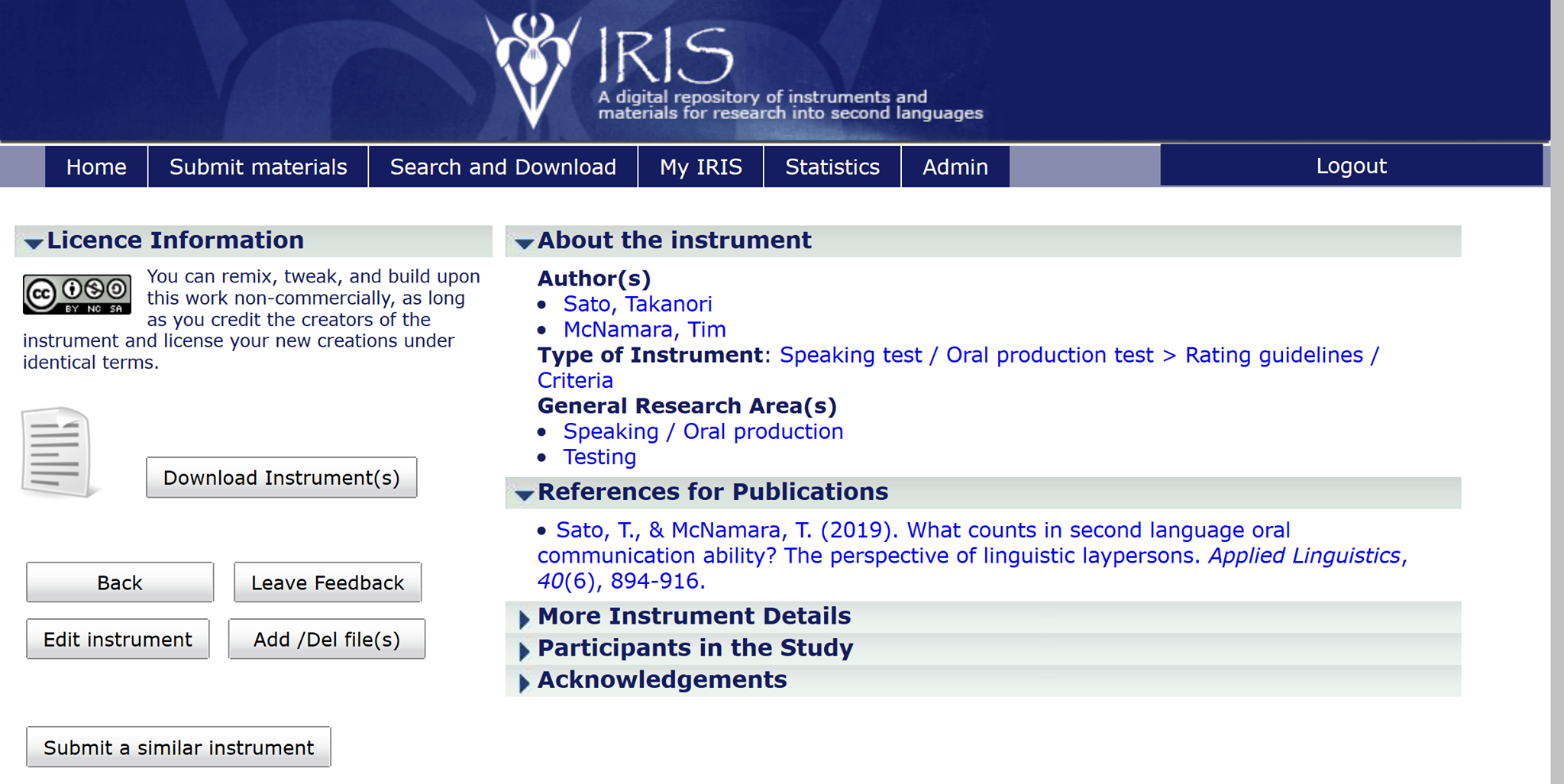
Task: Click the Back button
Action: [x=120, y=582]
